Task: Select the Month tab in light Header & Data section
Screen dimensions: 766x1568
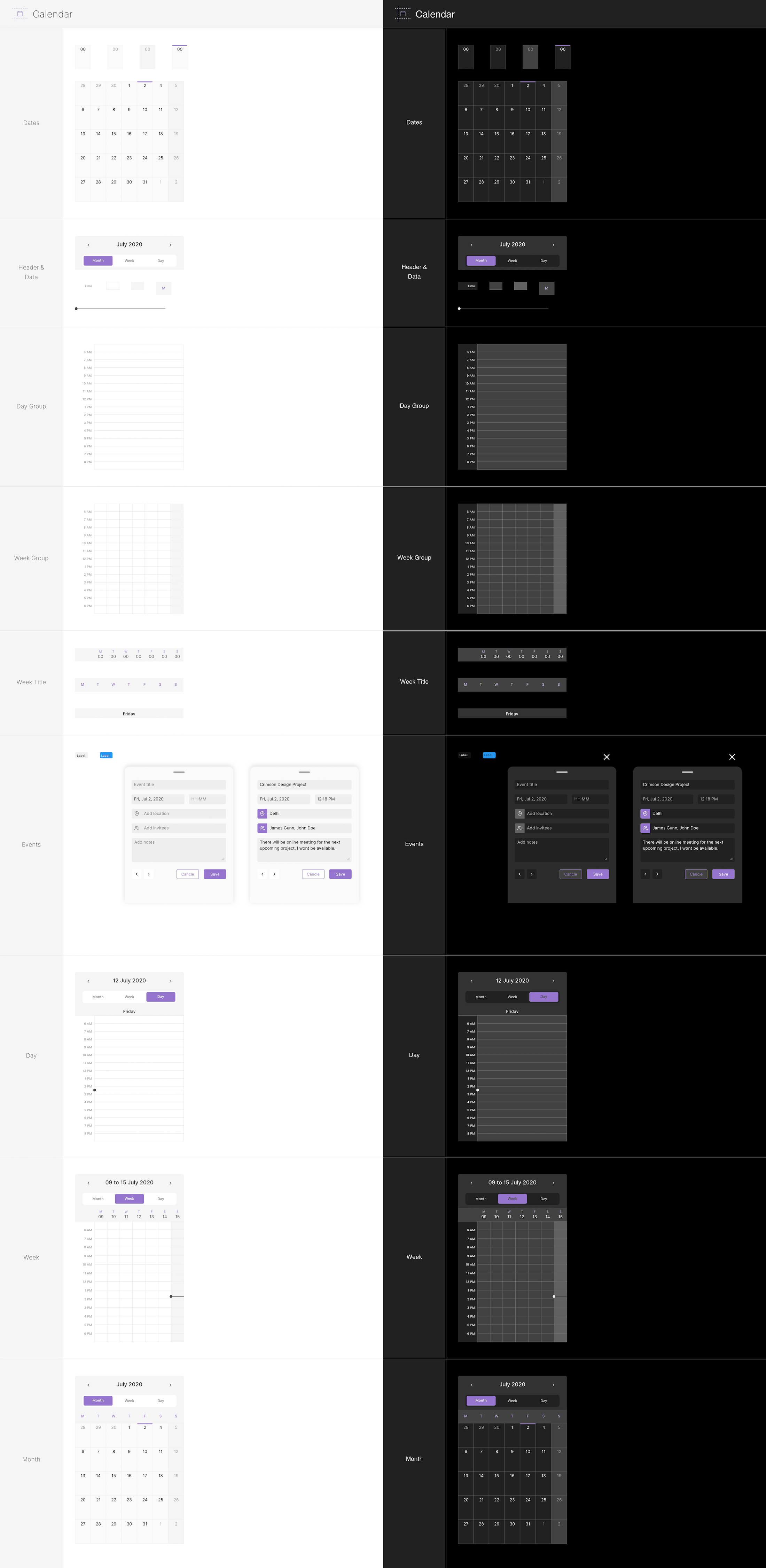Action: (98, 260)
